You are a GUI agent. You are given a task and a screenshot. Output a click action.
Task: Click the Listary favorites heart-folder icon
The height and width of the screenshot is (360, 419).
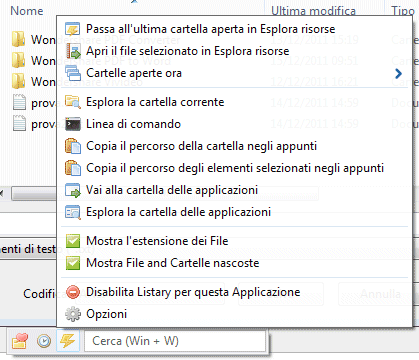(20, 341)
